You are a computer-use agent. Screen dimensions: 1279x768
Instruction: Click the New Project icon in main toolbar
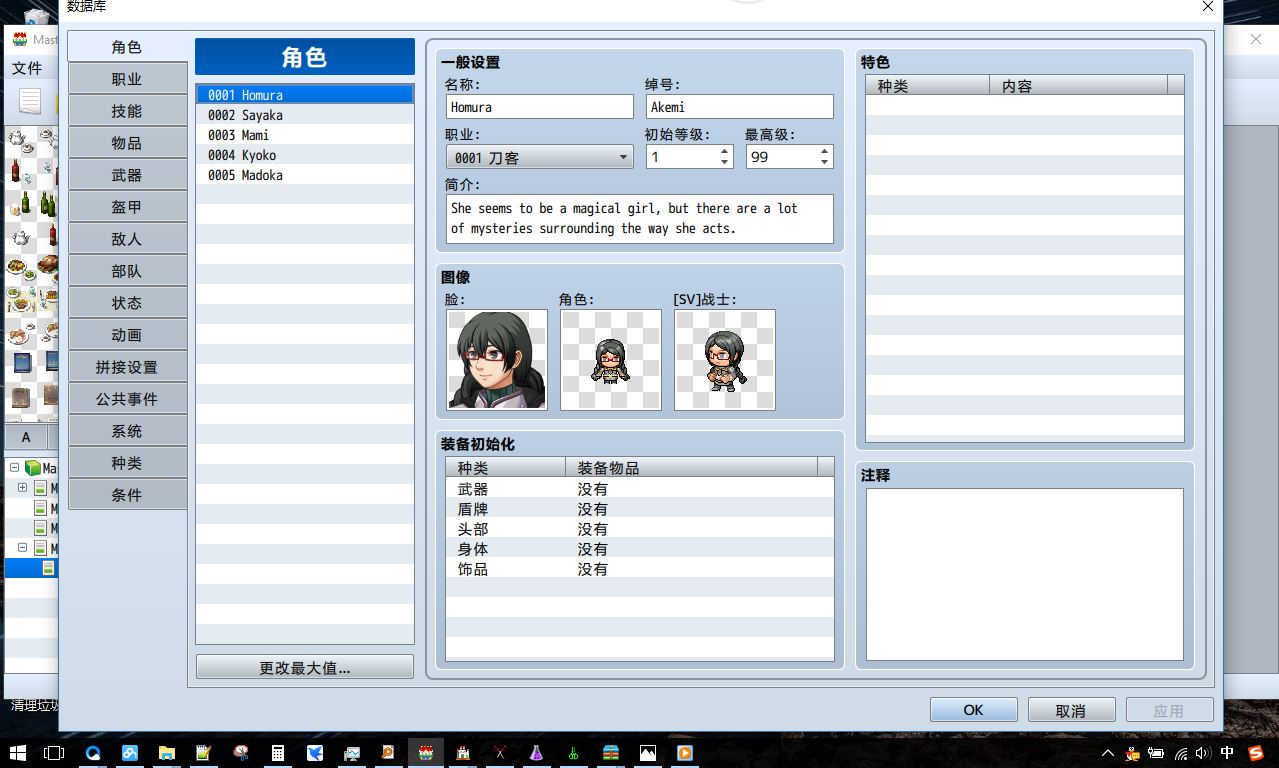(31, 101)
